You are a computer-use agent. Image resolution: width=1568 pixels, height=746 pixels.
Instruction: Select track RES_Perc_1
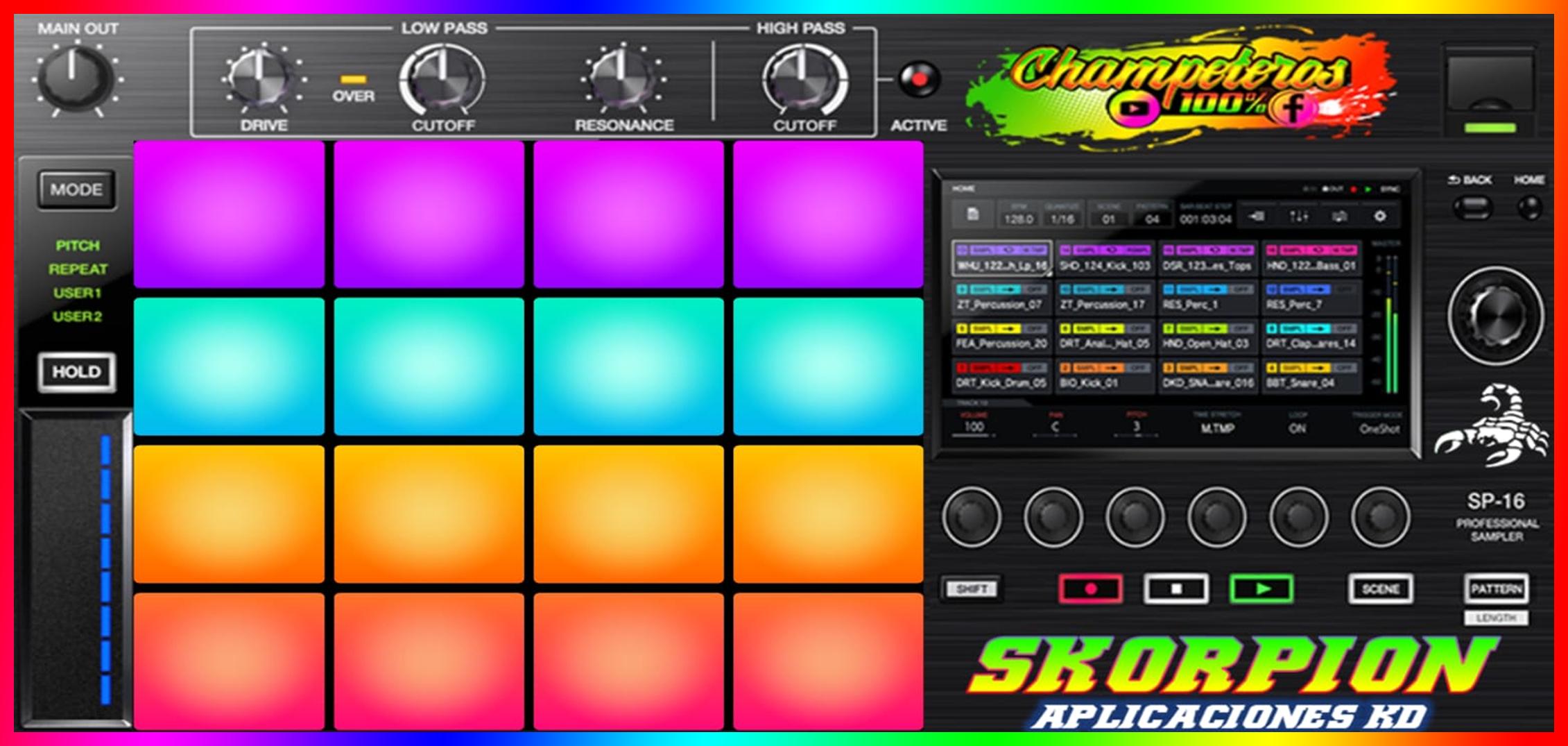(1207, 297)
